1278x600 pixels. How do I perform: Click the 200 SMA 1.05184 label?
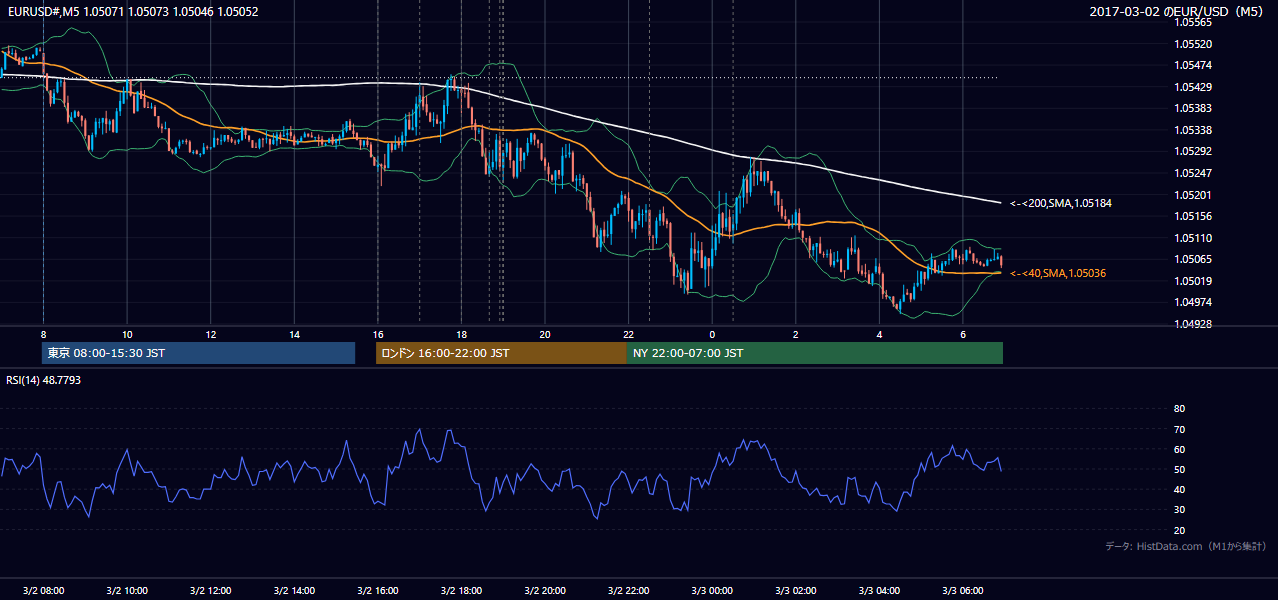1061,203
